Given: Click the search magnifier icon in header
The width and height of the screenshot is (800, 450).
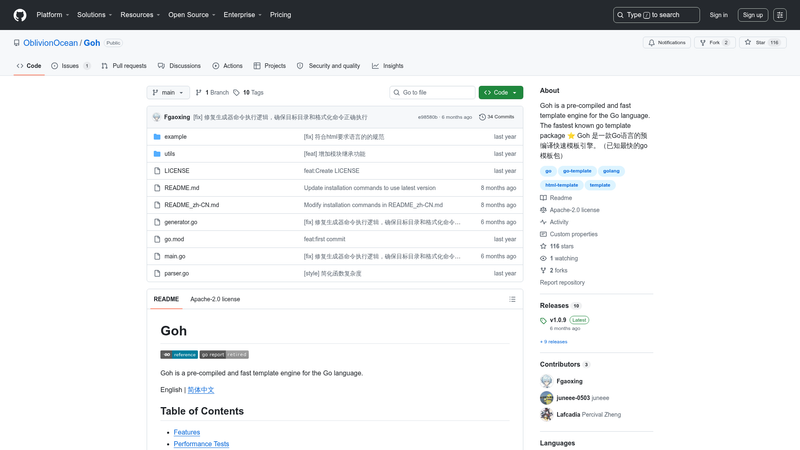Looking at the screenshot, I should coord(620,15).
